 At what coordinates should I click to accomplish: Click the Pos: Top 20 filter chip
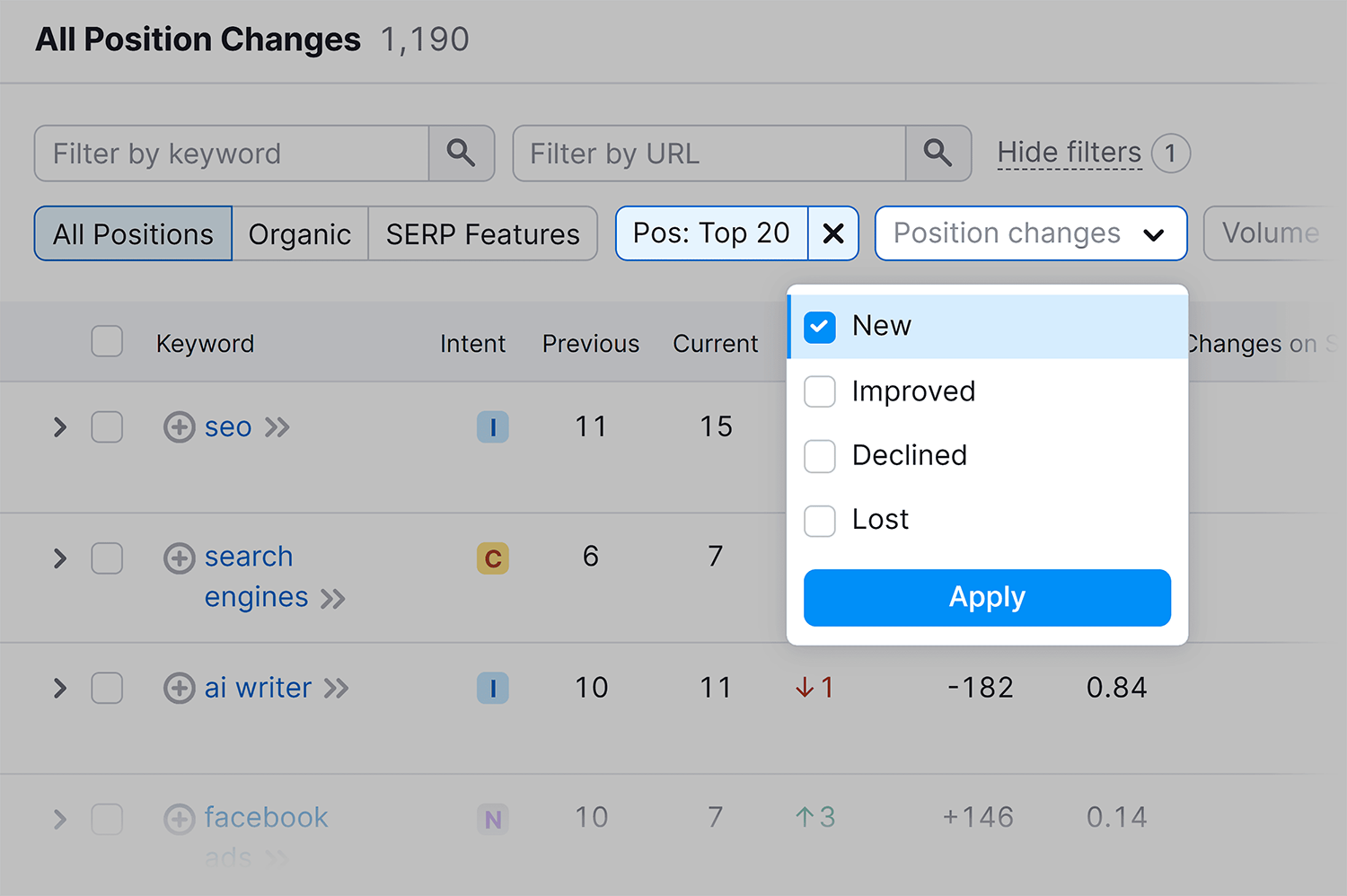point(711,233)
